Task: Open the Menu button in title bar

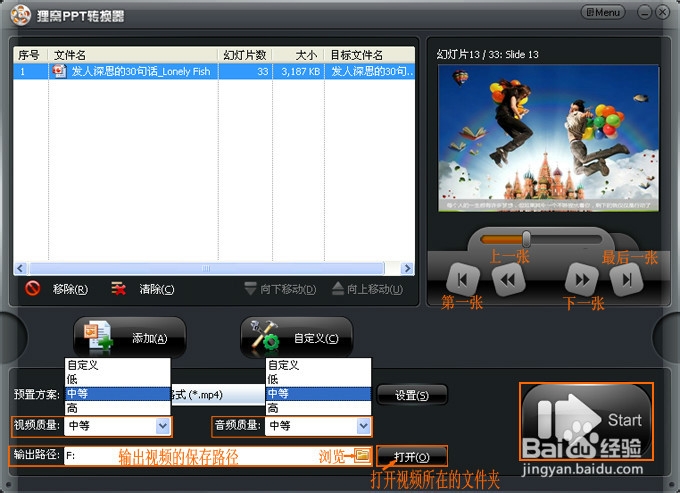Action: [603, 13]
